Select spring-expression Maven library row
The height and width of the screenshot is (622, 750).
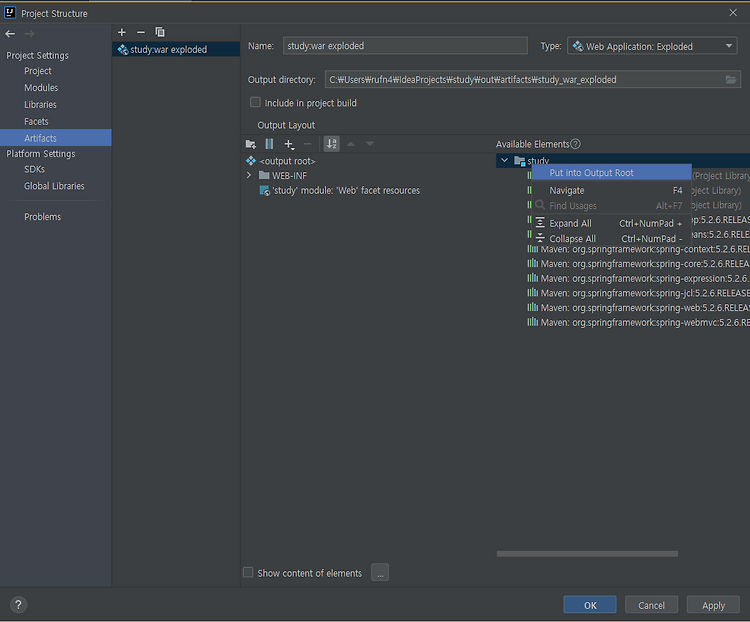click(x=638, y=278)
